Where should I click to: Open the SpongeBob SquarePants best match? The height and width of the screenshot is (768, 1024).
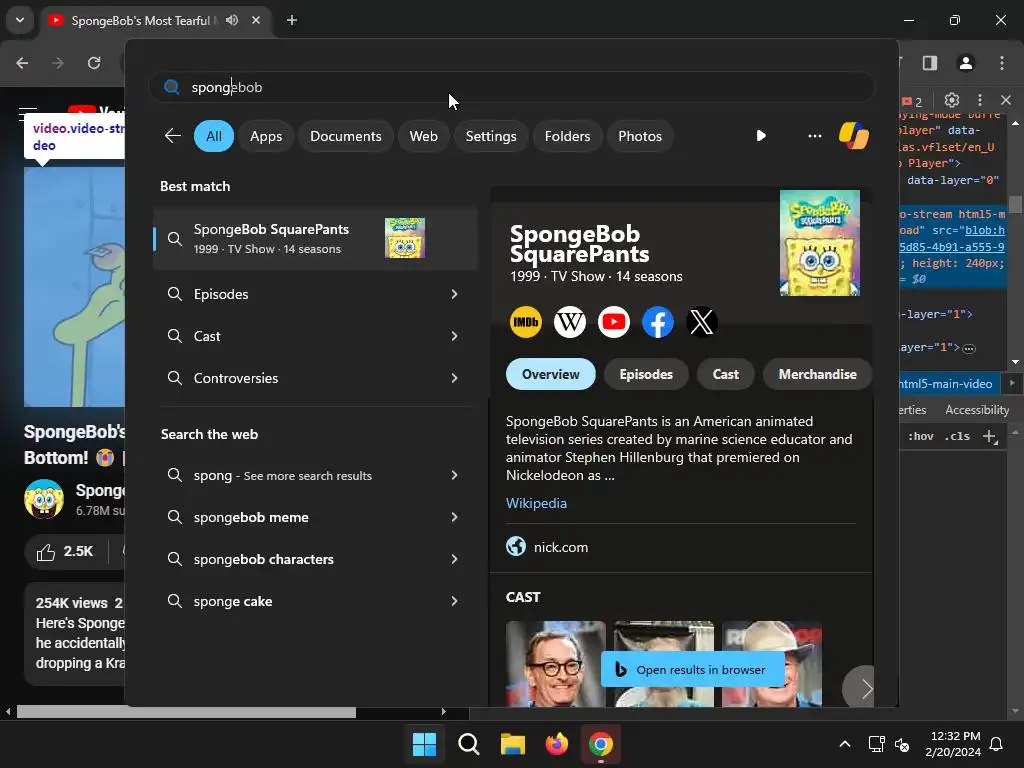point(315,239)
